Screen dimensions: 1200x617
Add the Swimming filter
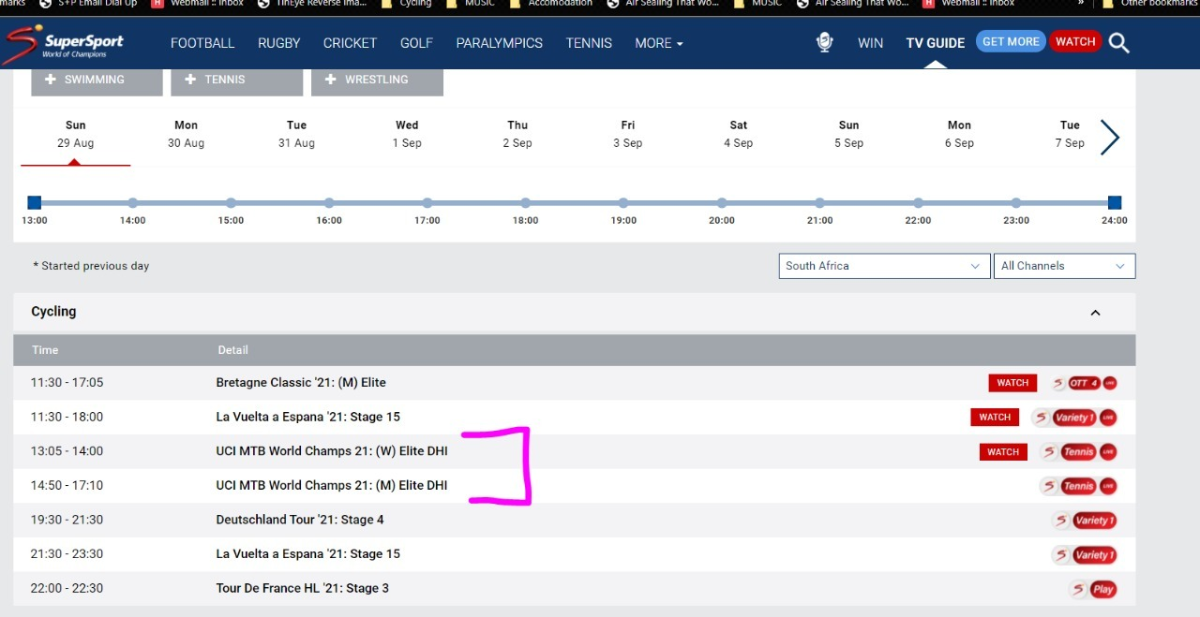pyautogui.click(x=97, y=80)
